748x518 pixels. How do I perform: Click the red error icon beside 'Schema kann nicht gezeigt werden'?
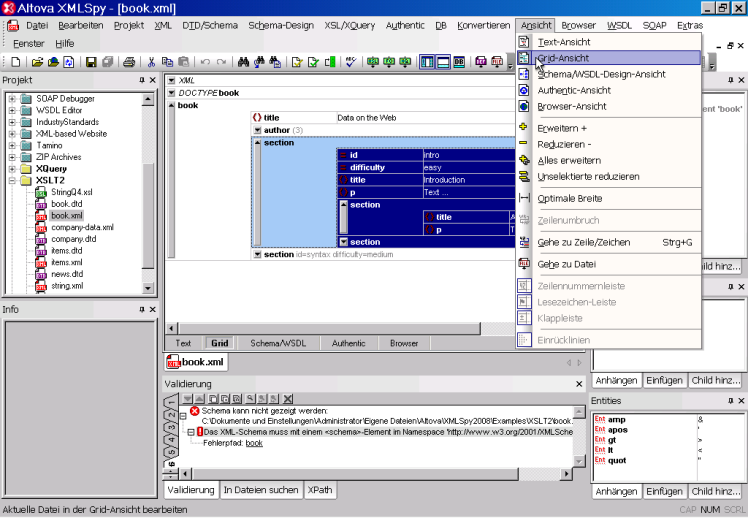(194, 411)
